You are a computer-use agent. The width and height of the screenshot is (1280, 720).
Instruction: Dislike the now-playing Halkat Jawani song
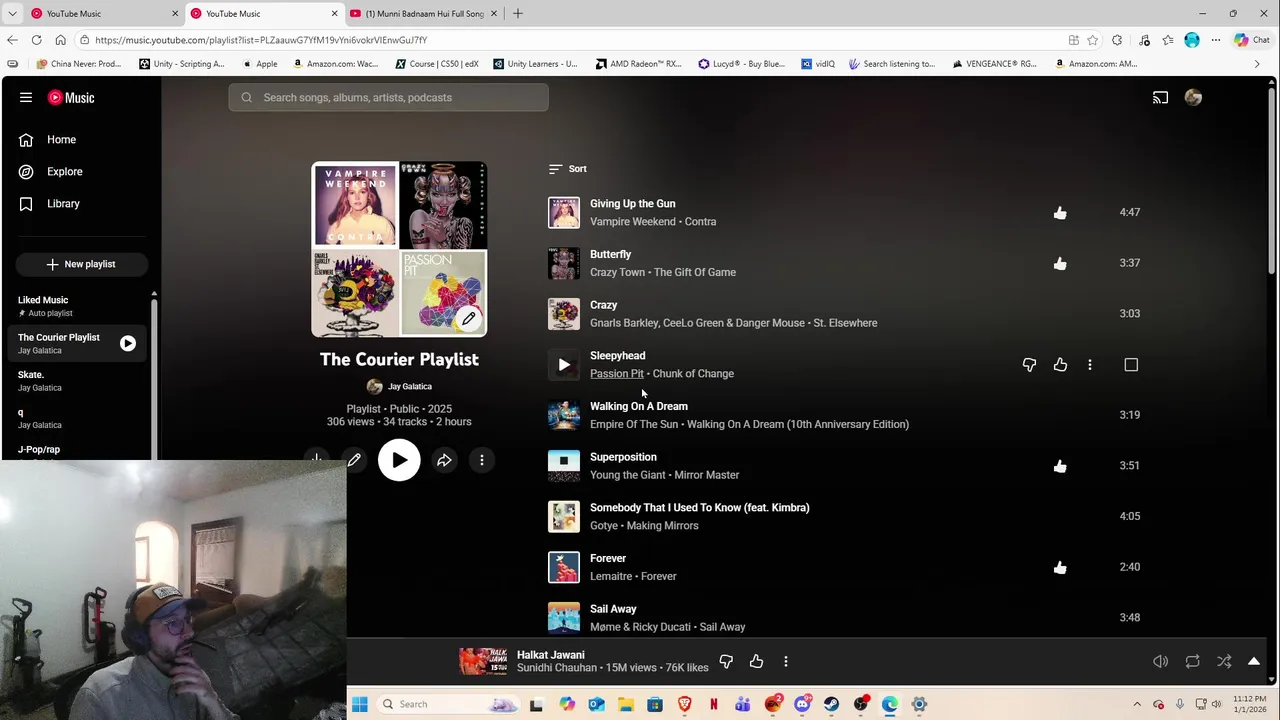pyautogui.click(x=726, y=661)
